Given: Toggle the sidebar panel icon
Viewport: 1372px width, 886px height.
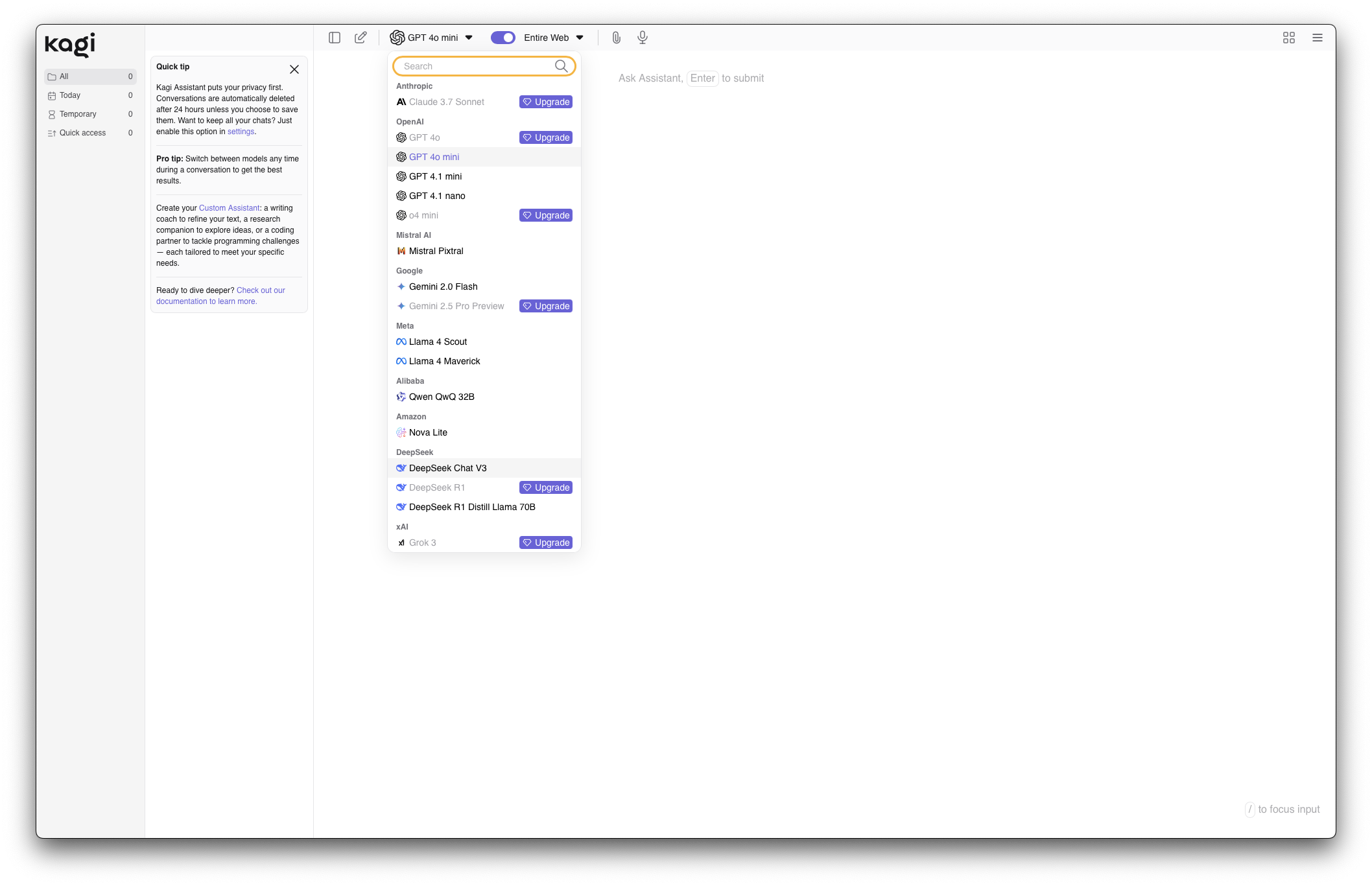Looking at the screenshot, I should click(x=335, y=38).
